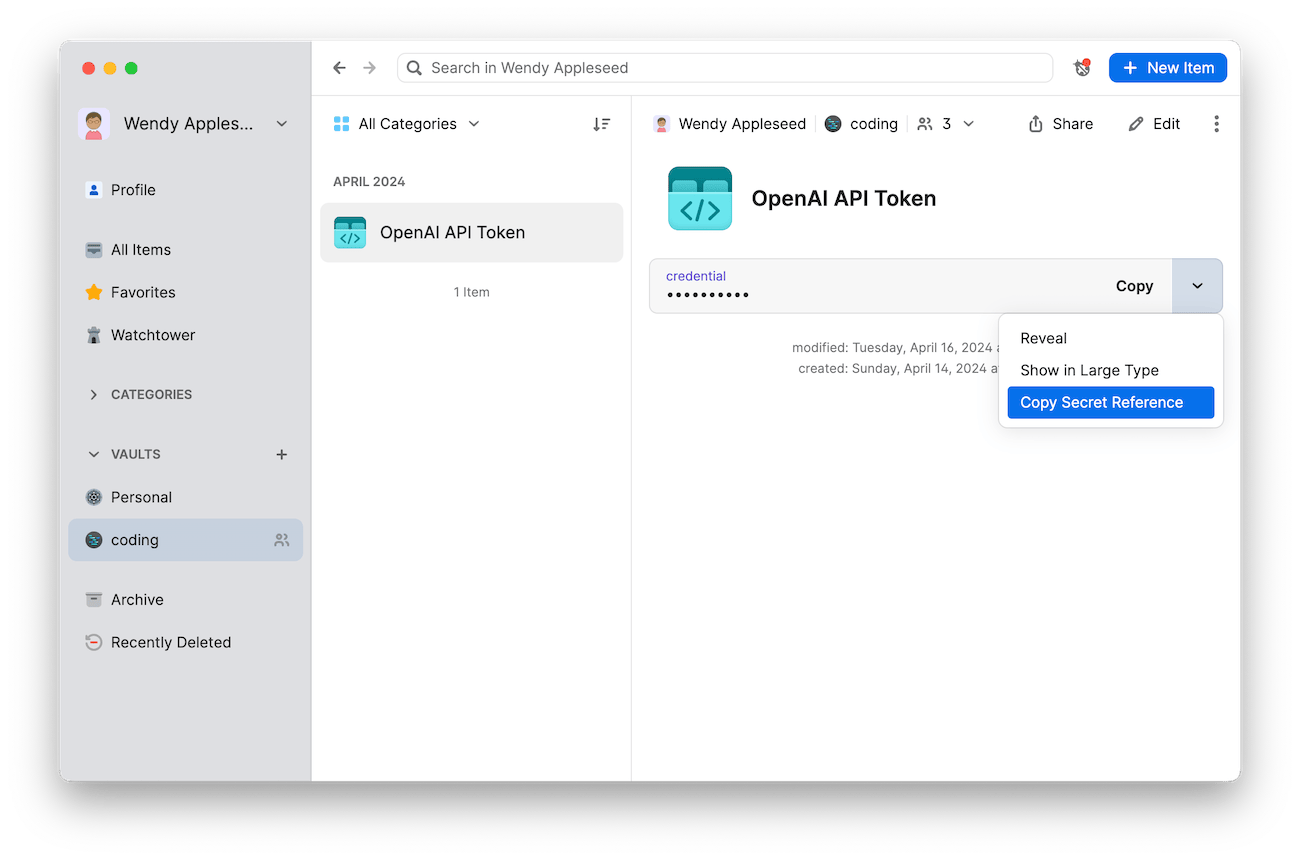Expand the shared members count chevron
This screenshot has height=860, width=1300.
pyautogui.click(x=966, y=124)
